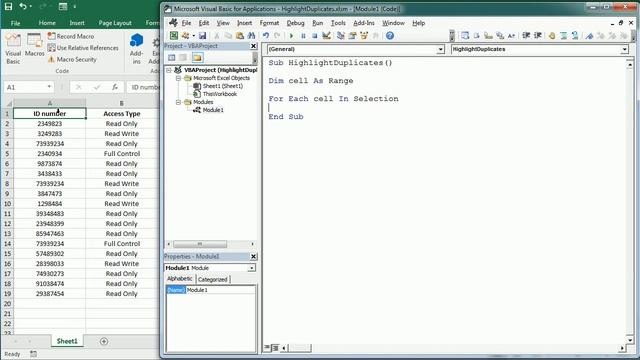Open the Excel Quick Access undo dropdown arrow
The image size is (640, 360).
[x=31, y=7]
